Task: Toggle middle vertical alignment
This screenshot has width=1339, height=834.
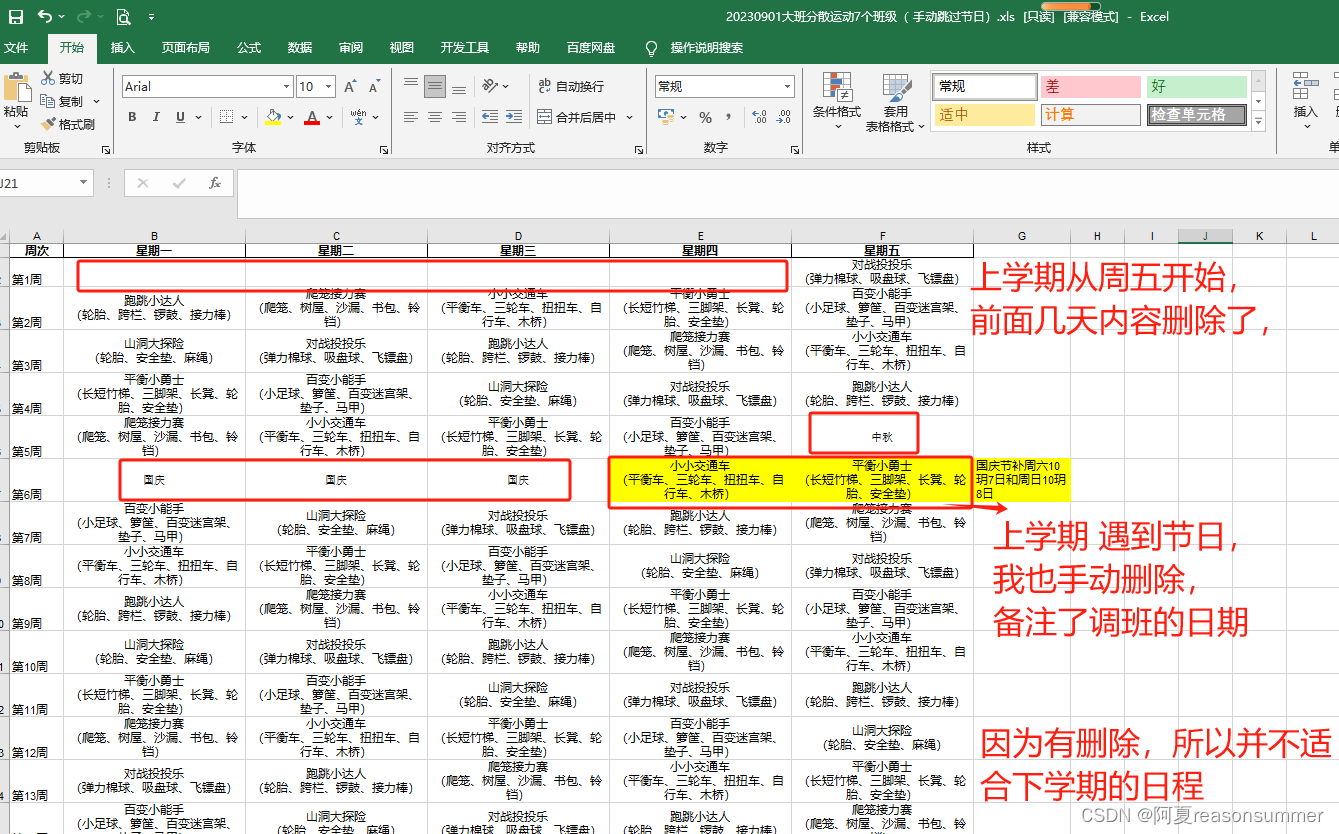Action: tap(435, 86)
